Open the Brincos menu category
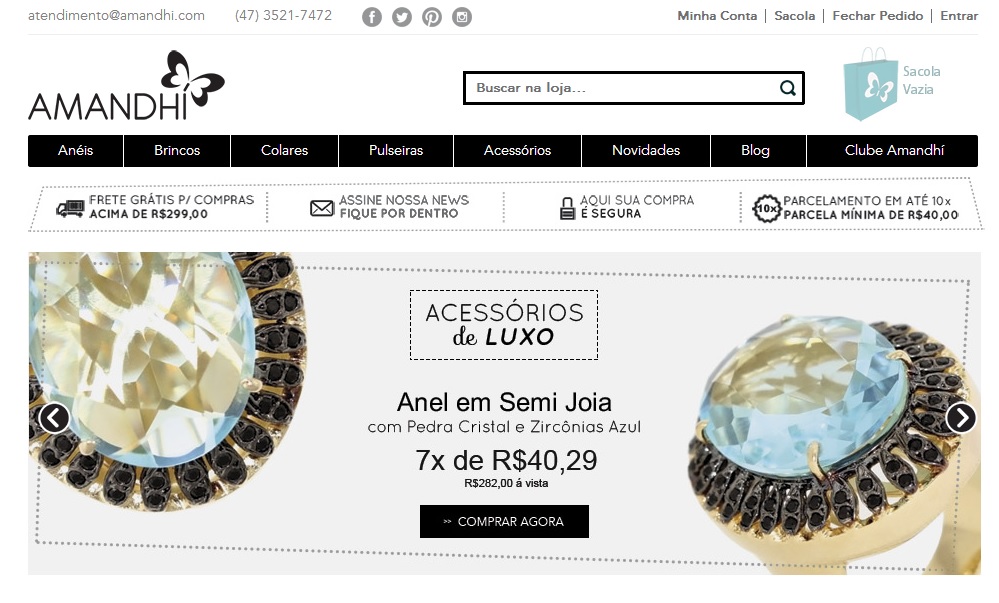Image resolution: width=999 pixels, height=603 pixels. click(177, 150)
